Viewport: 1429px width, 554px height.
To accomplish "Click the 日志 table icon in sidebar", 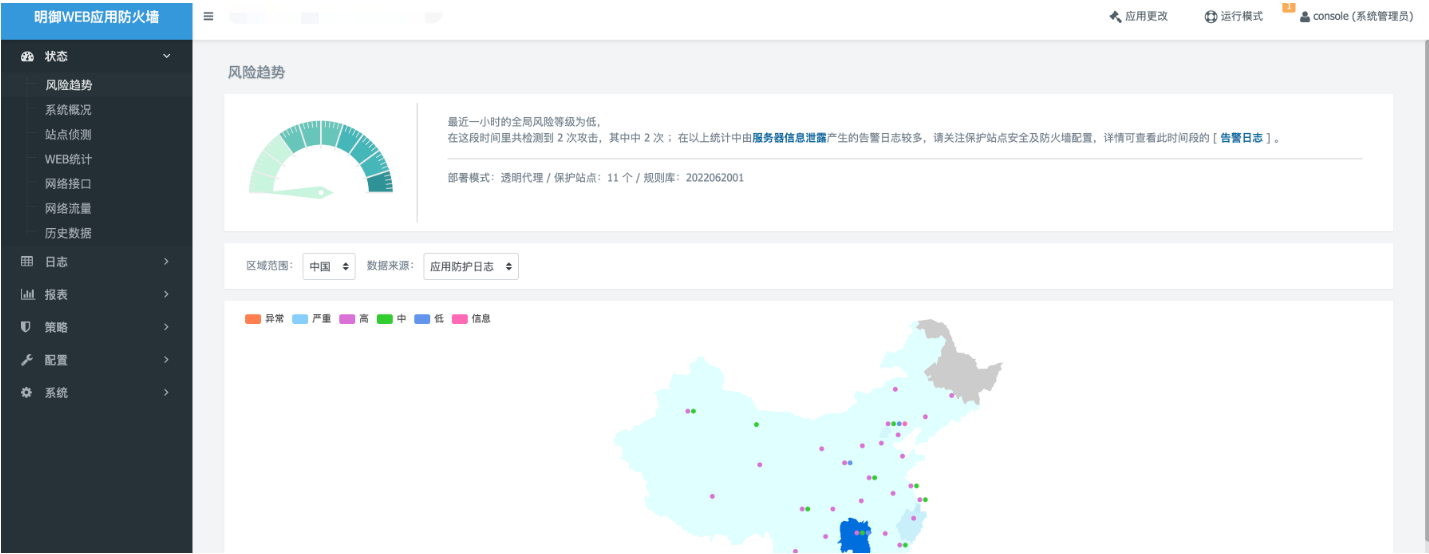I will [x=27, y=262].
